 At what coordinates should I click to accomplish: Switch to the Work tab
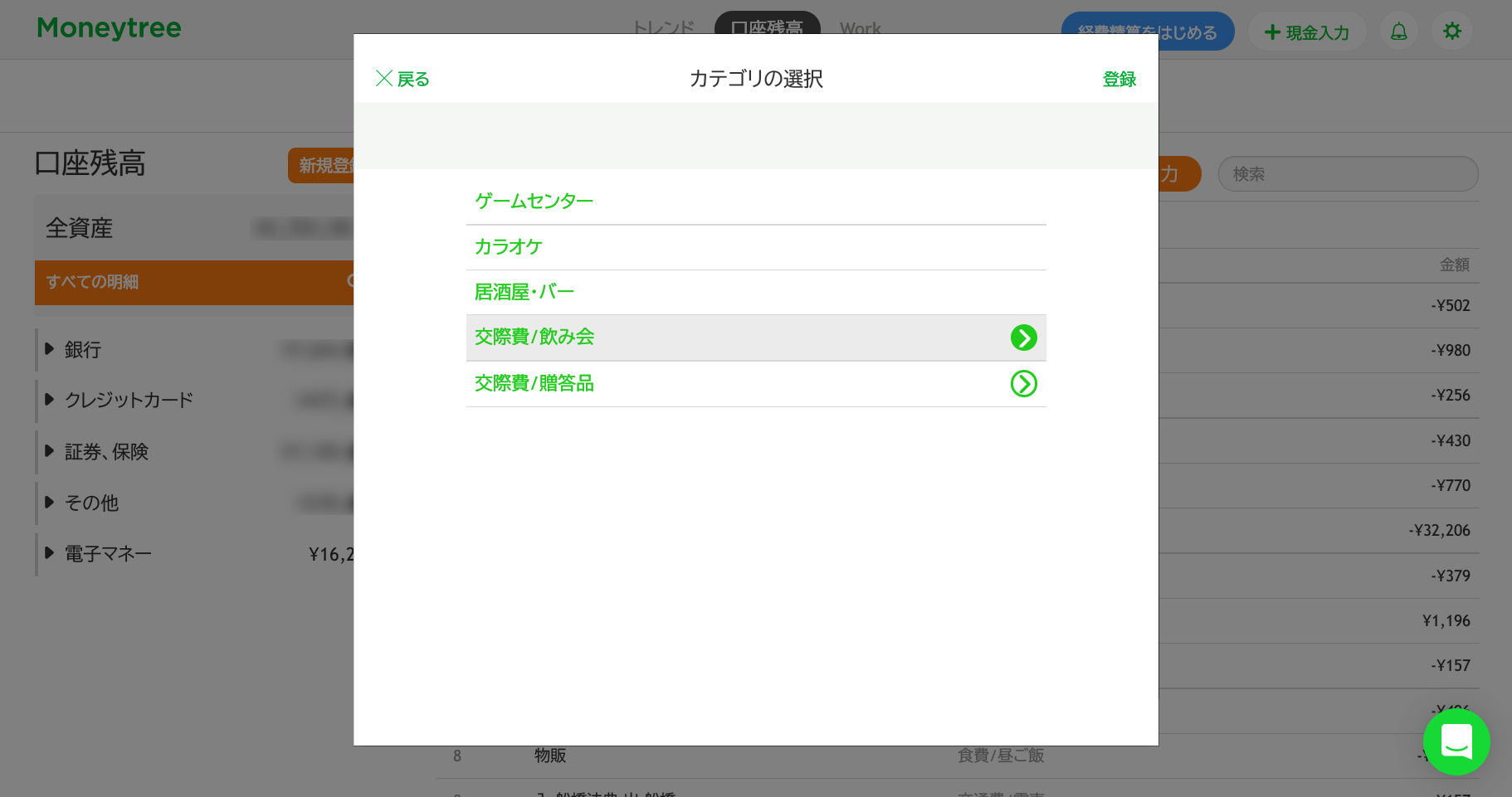click(860, 28)
